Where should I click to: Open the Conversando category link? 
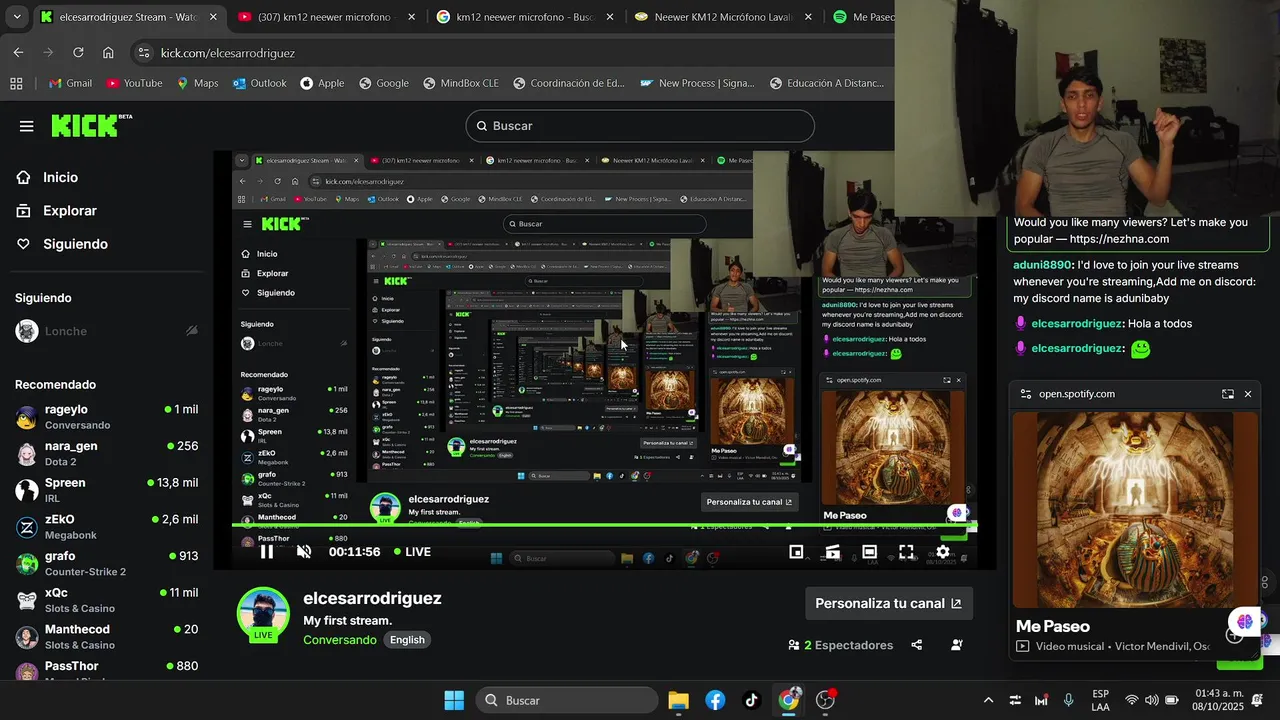point(340,640)
